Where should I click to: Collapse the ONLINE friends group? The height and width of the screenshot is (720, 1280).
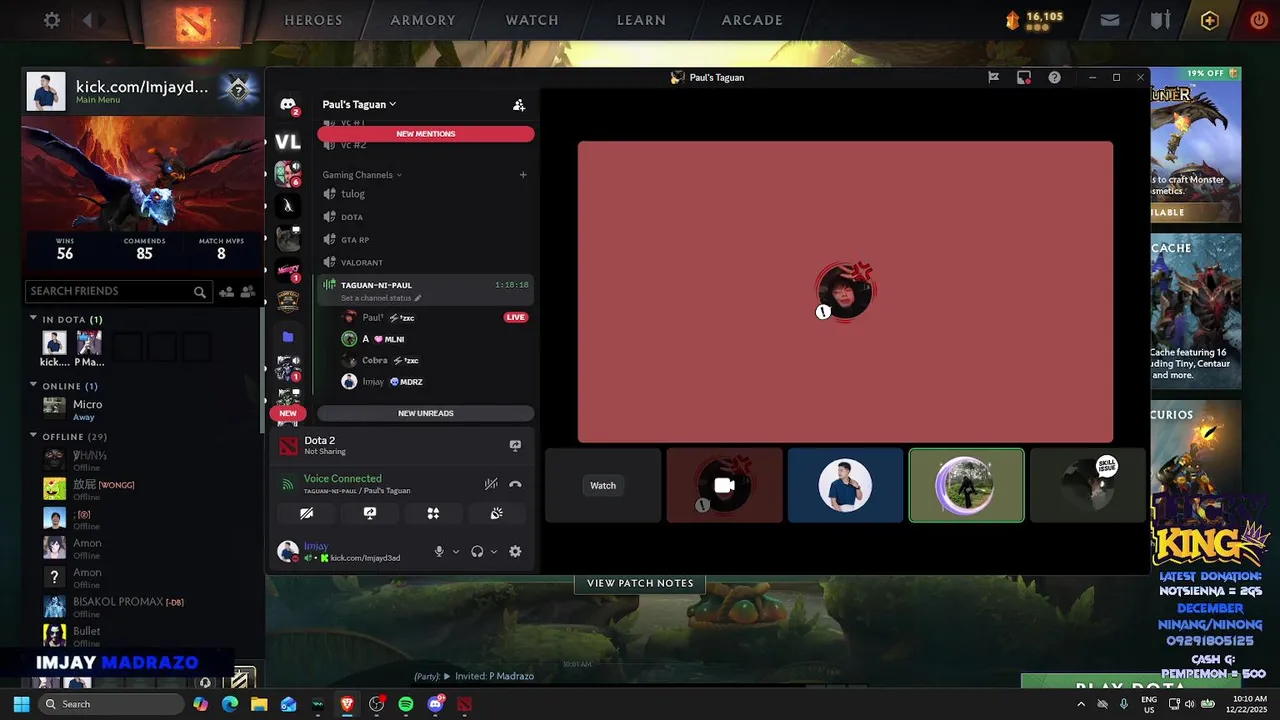click(x=33, y=386)
